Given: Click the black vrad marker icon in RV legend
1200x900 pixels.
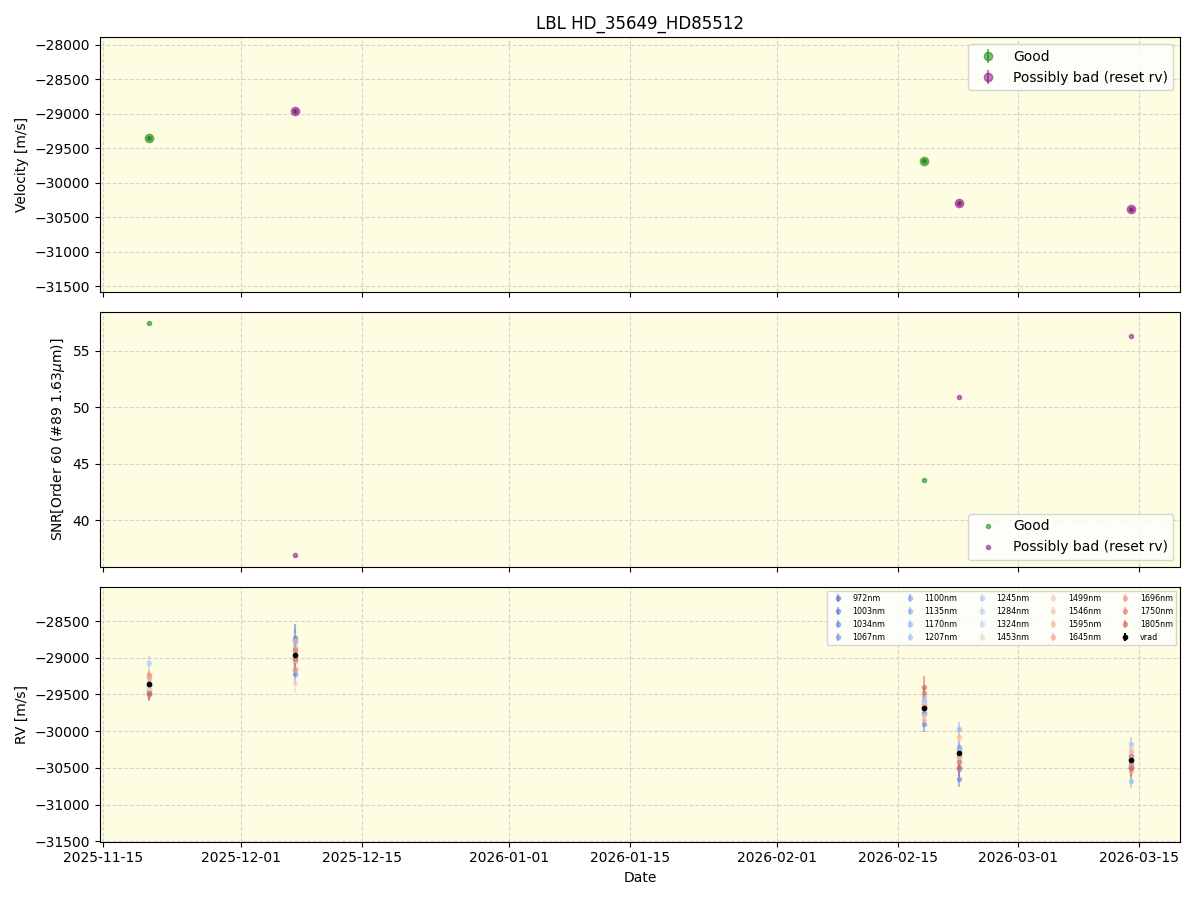Looking at the screenshot, I should tap(1124, 636).
